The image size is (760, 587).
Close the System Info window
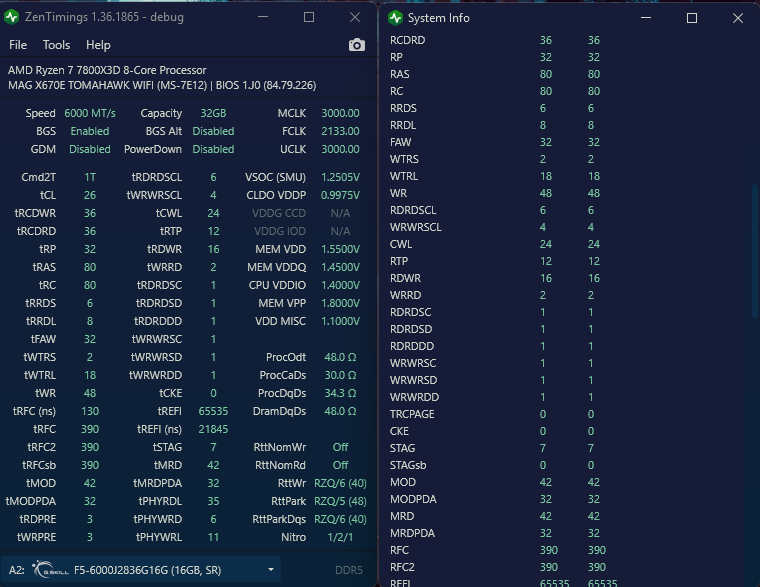coord(738,18)
